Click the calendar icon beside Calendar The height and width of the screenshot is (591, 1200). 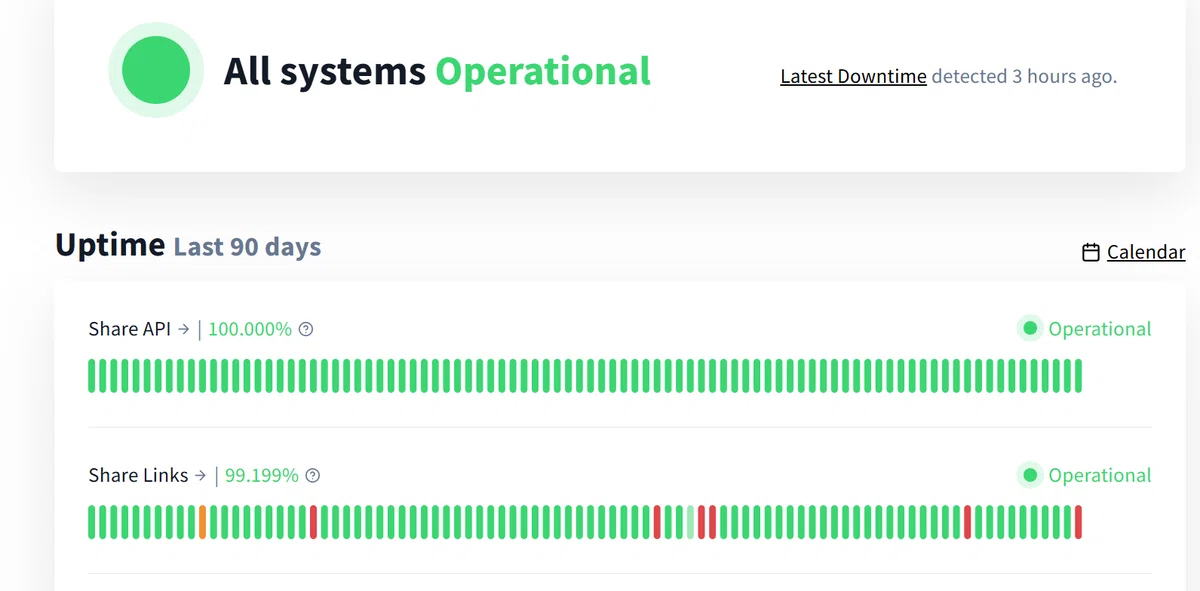[x=1091, y=253]
